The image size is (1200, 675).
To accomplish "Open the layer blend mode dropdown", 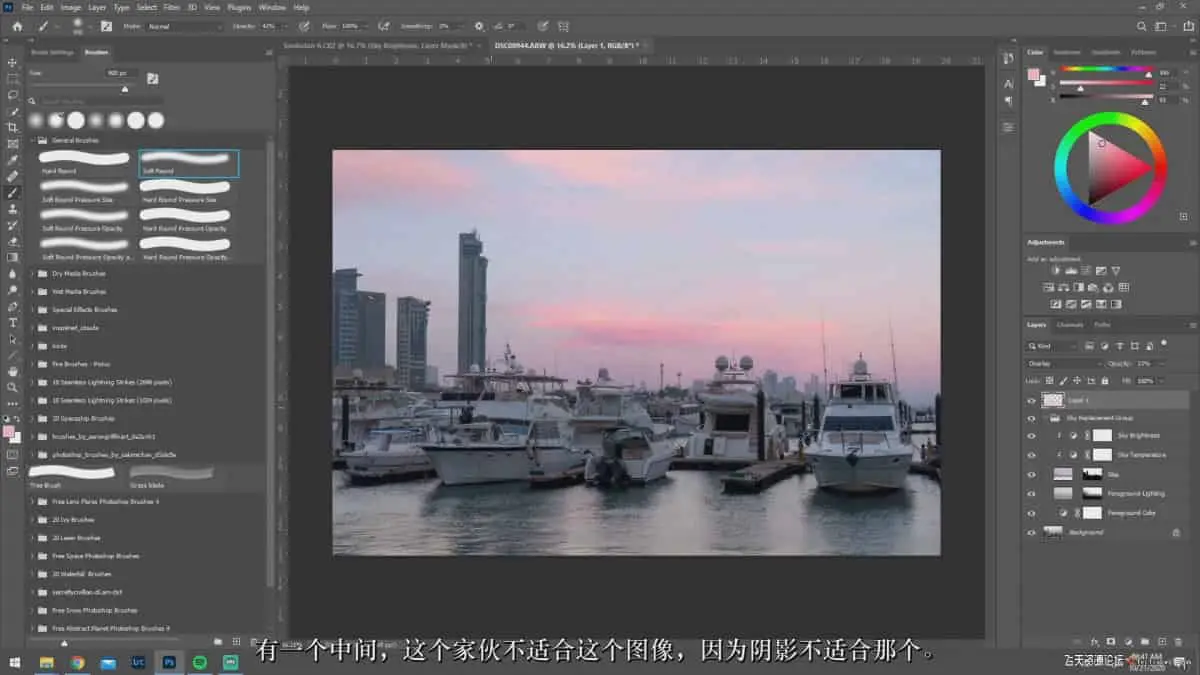I will (1065, 364).
